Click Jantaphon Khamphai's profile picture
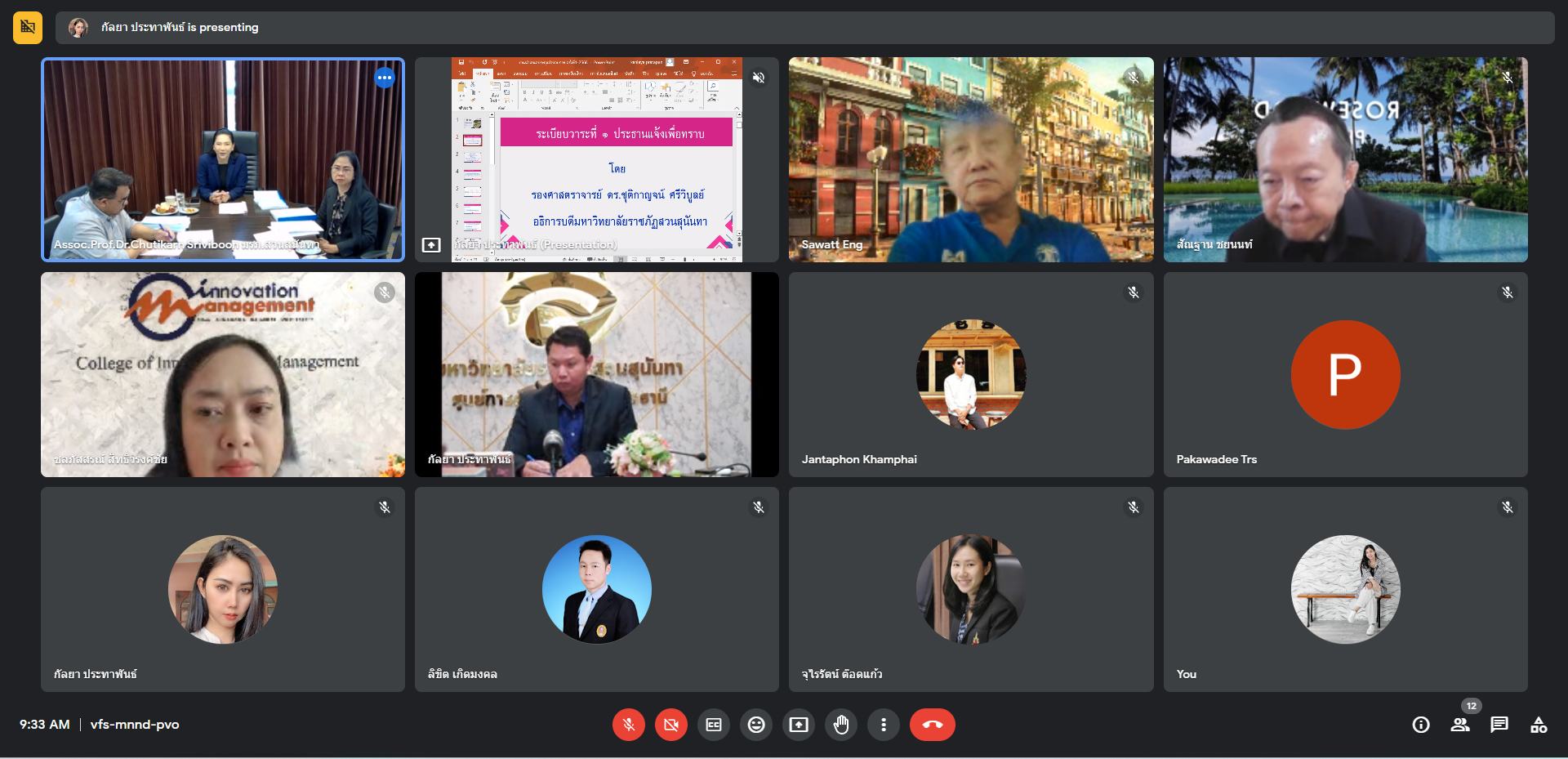1568x759 pixels. (971, 374)
